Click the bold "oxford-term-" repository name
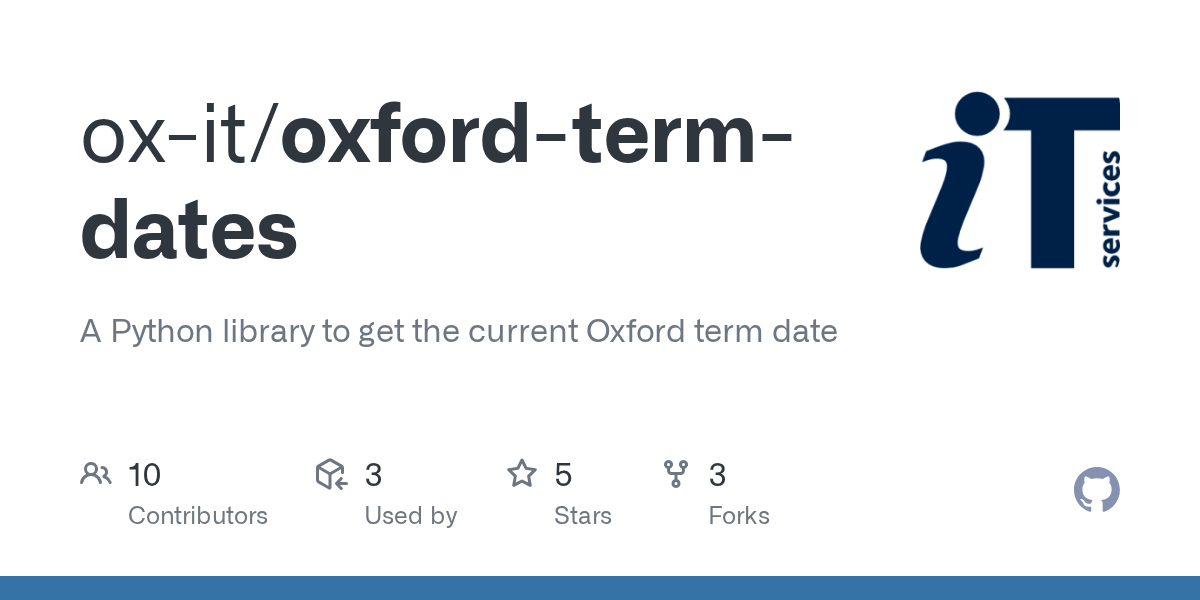 (x=538, y=139)
